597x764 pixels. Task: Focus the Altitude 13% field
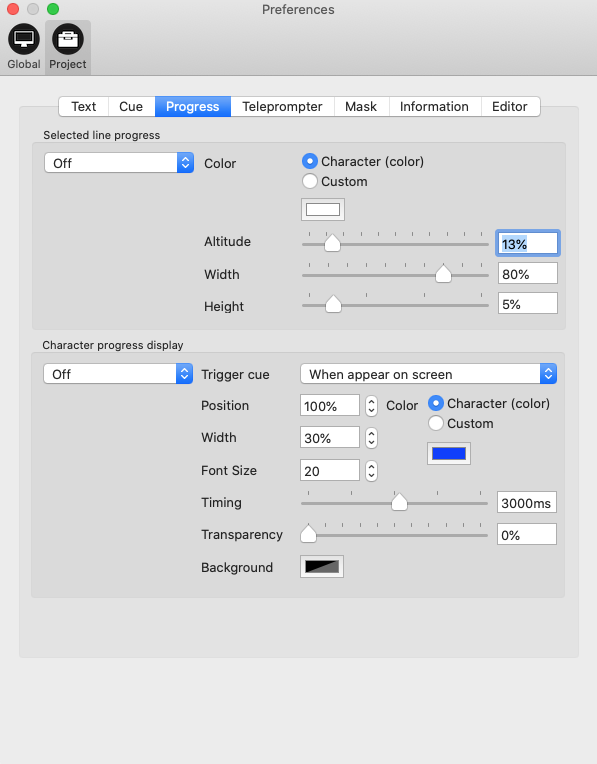click(528, 244)
